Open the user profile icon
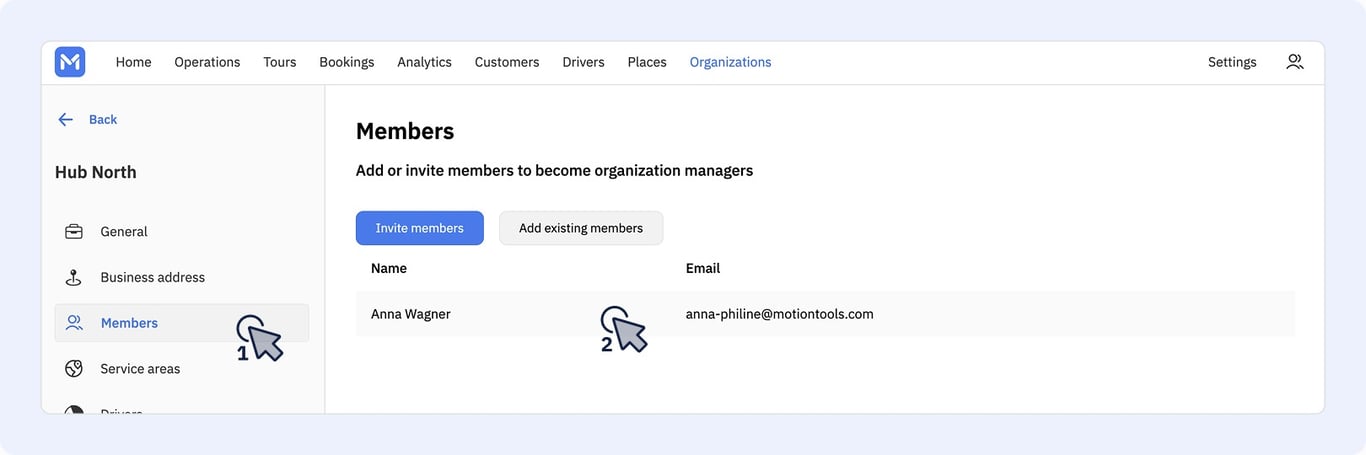The width and height of the screenshot is (1366, 455). click(x=1295, y=62)
